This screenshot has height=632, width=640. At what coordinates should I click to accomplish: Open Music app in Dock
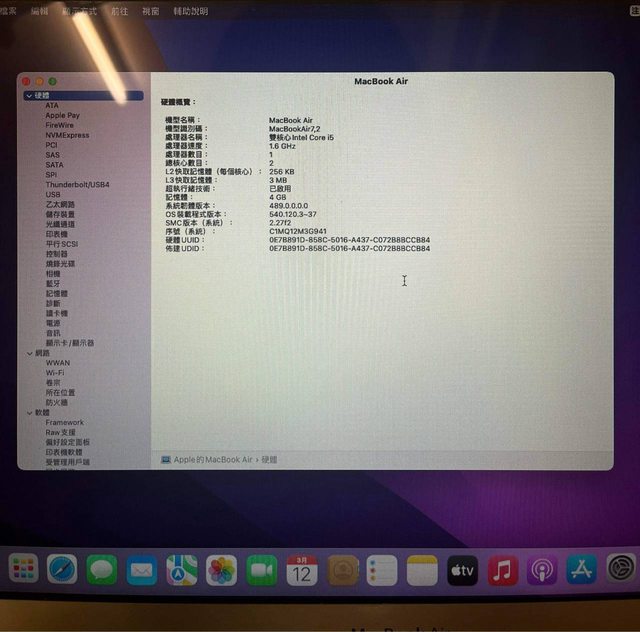(x=503, y=570)
